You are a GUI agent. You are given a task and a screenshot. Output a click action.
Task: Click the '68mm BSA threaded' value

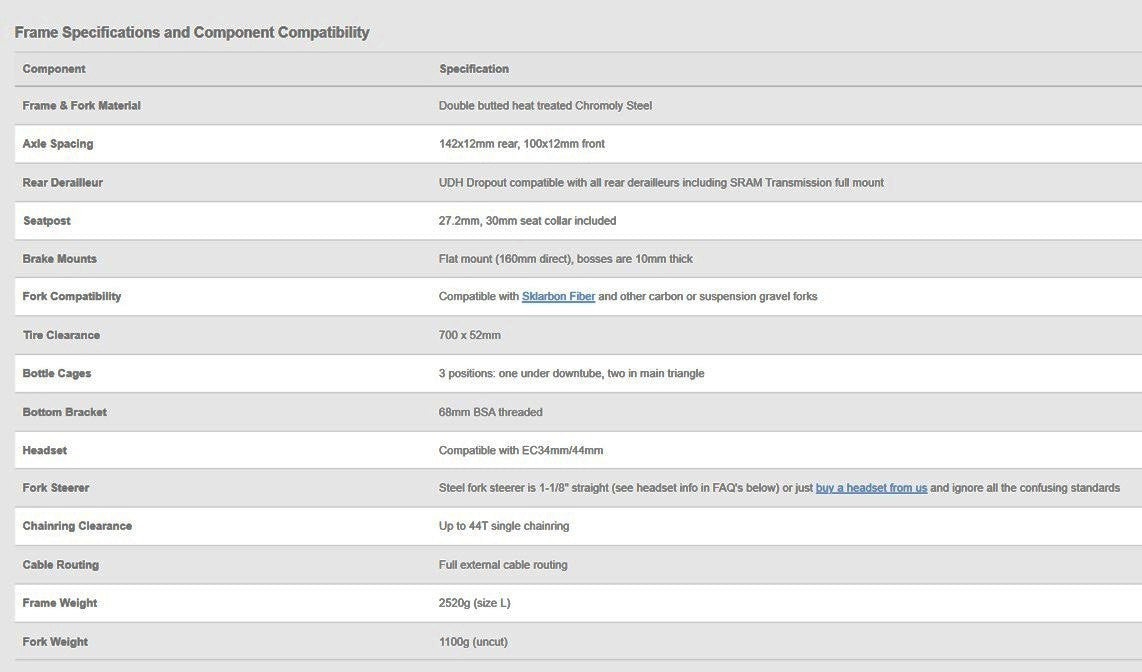pos(491,412)
